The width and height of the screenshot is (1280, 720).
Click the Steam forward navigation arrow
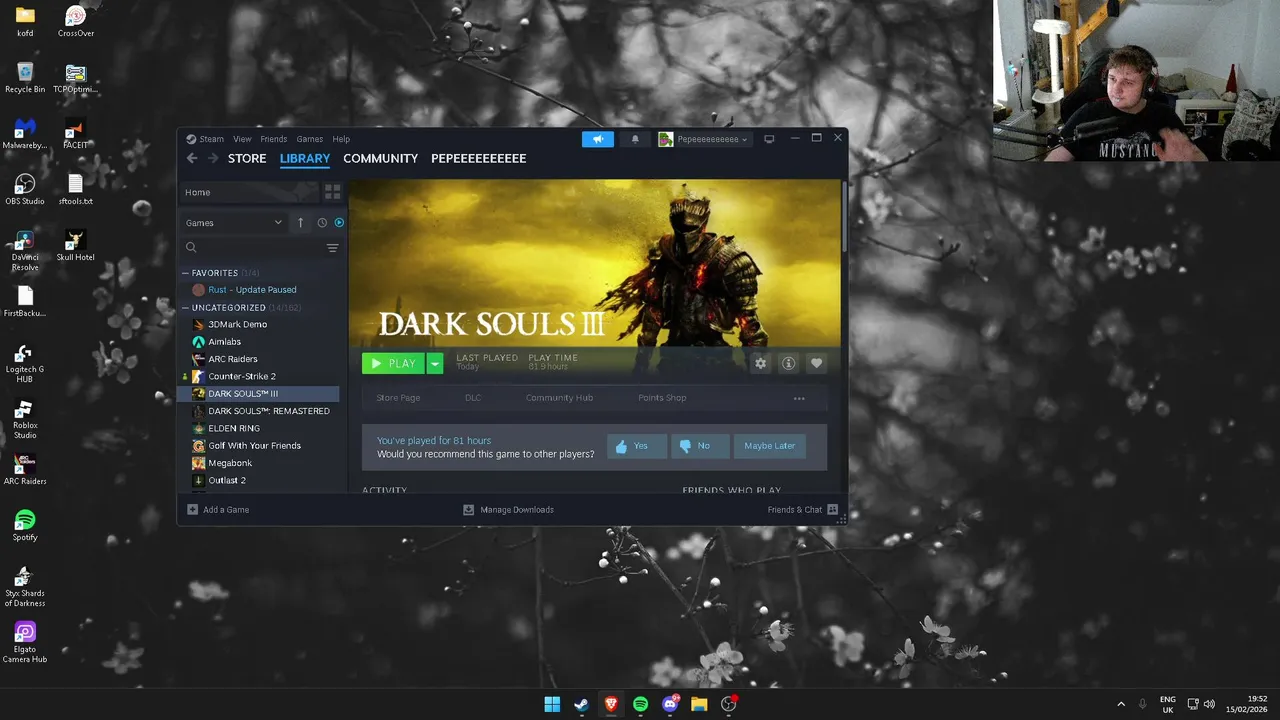tap(213, 158)
